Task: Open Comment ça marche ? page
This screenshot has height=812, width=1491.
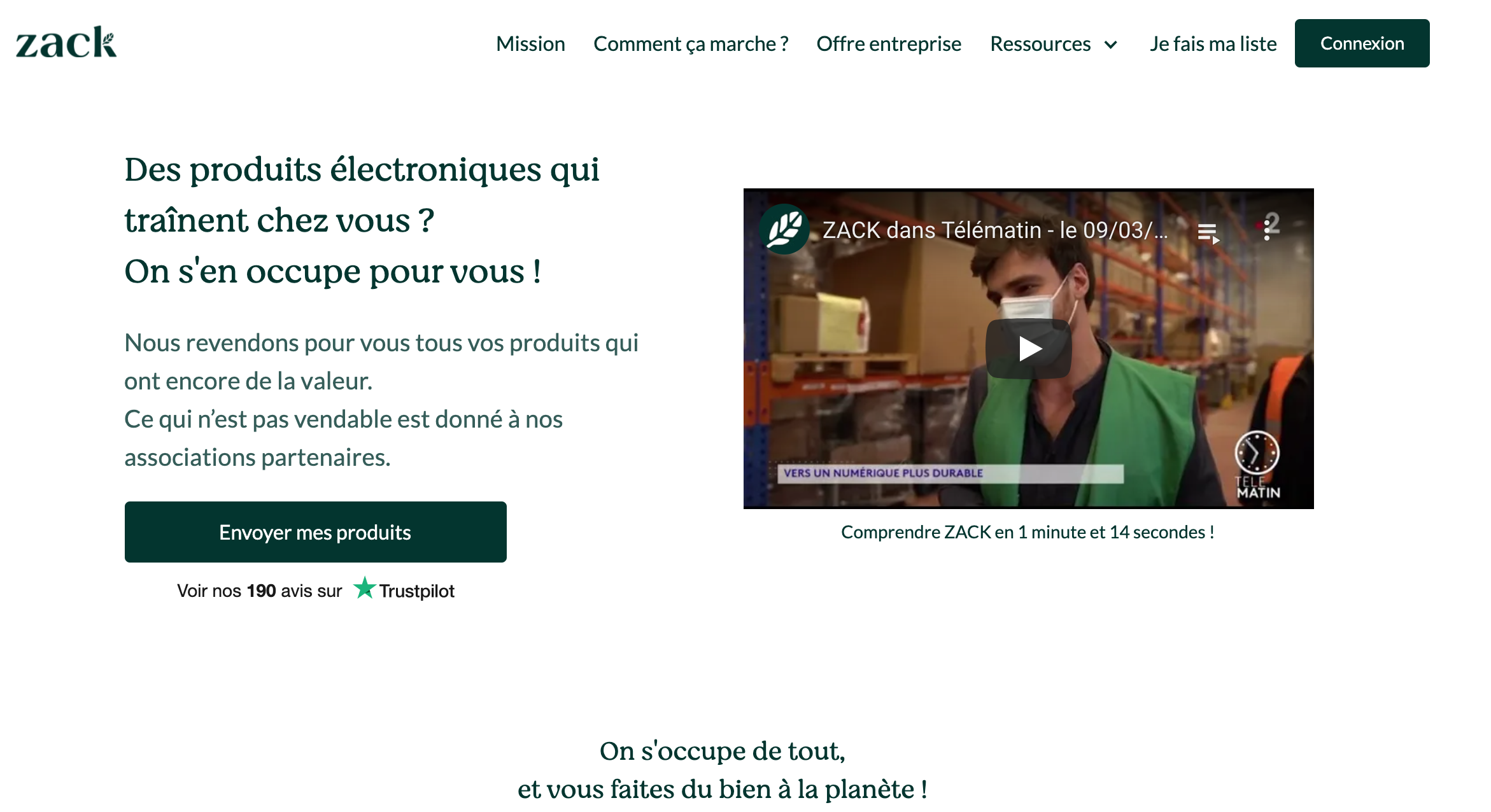Action: [x=691, y=43]
